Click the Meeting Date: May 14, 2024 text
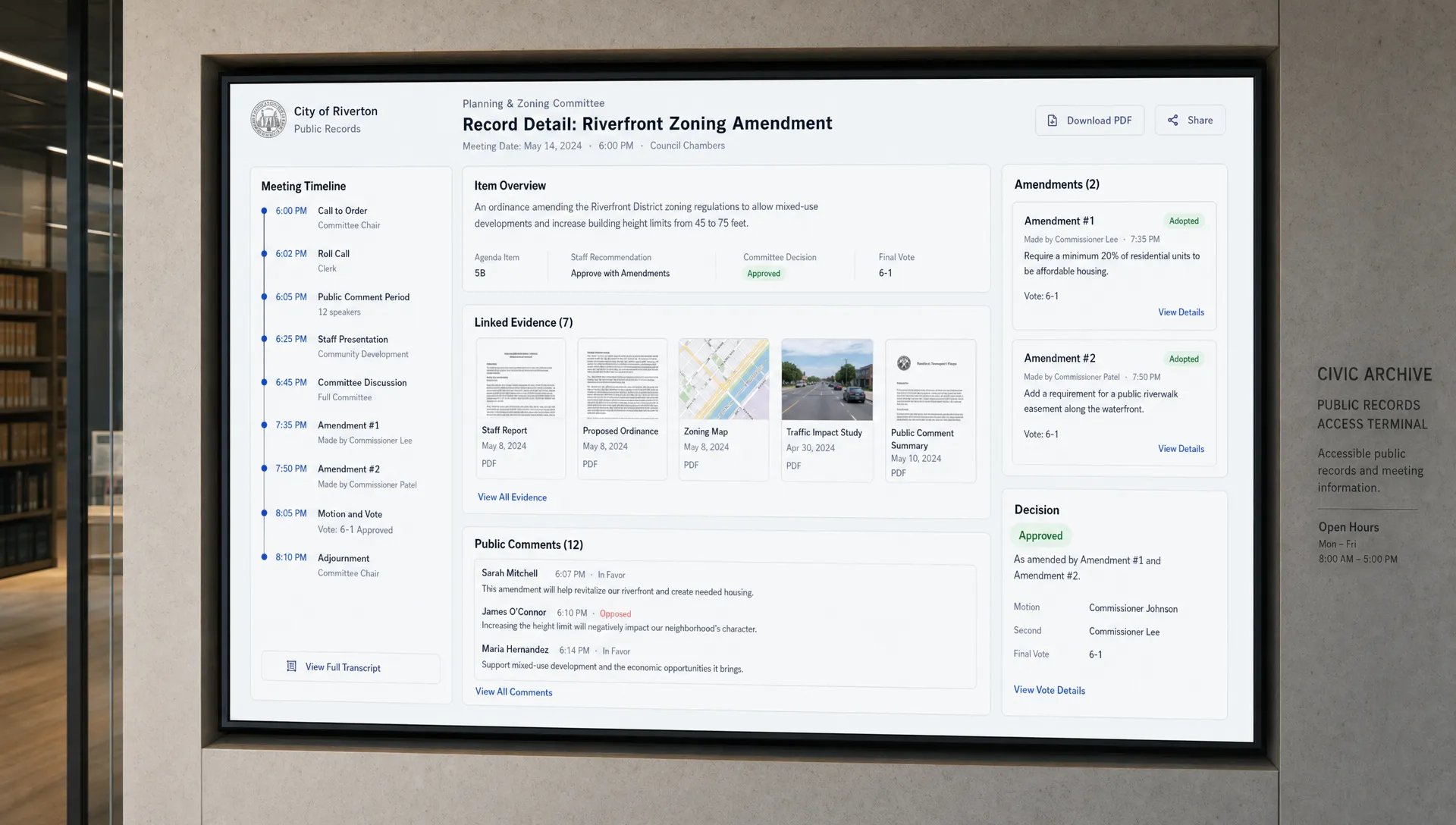This screenshot has width=1456, height=825. 522,146
